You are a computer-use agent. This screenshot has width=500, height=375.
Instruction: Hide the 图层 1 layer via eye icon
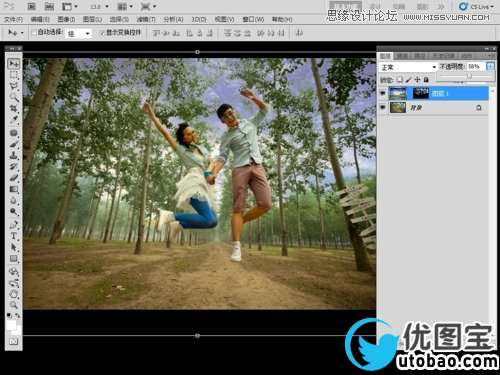(x=383, y=93)
